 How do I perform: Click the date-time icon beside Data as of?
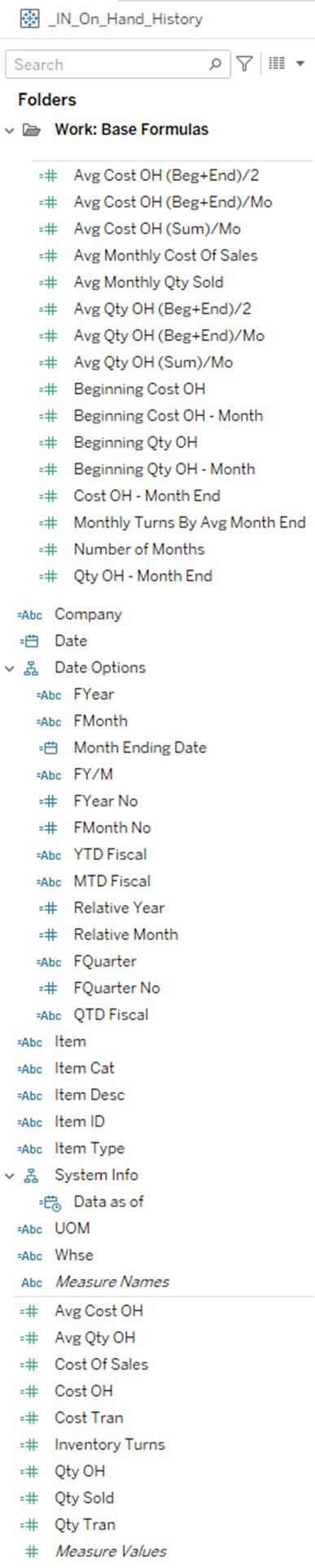click(50, 1202)
